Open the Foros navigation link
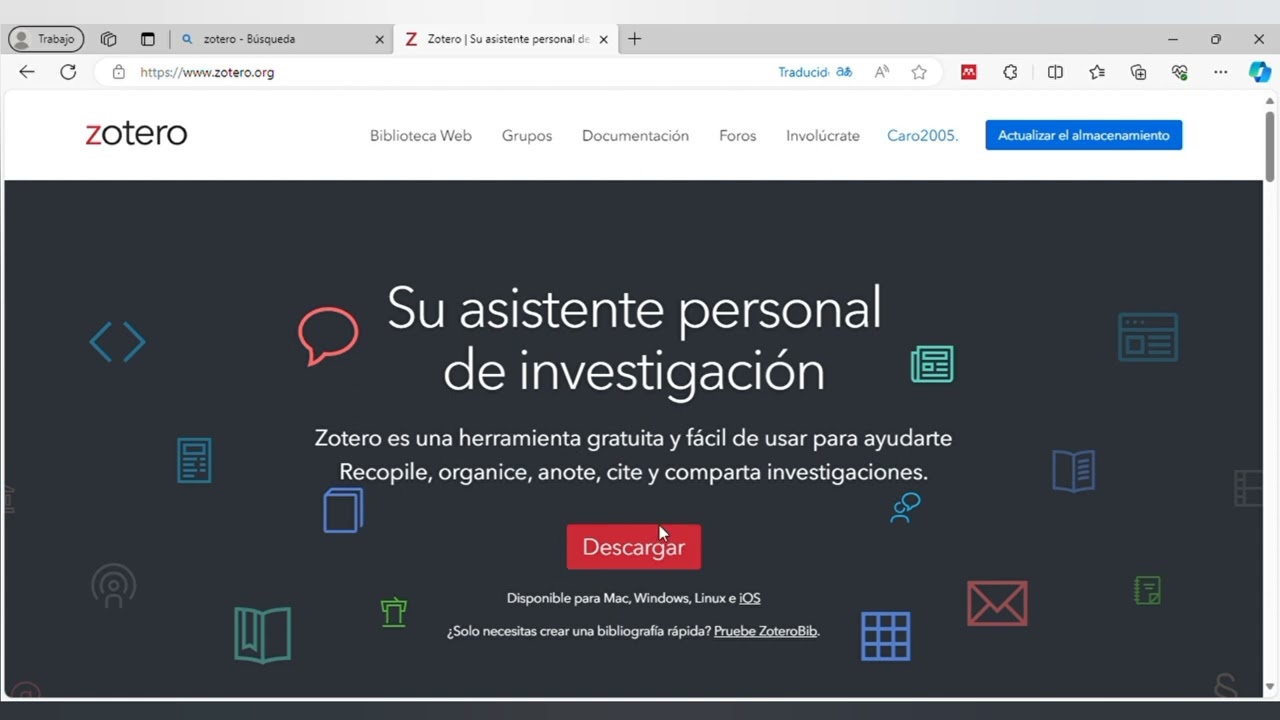 pyautogui.click(x=738, y=135)
